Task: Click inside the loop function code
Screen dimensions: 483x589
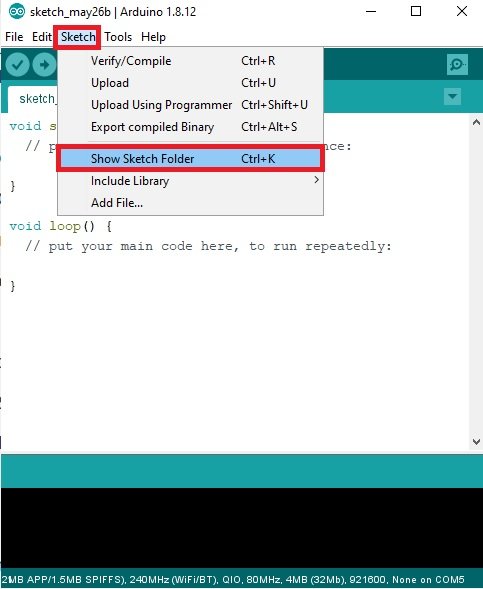Action: coord(209,246)
